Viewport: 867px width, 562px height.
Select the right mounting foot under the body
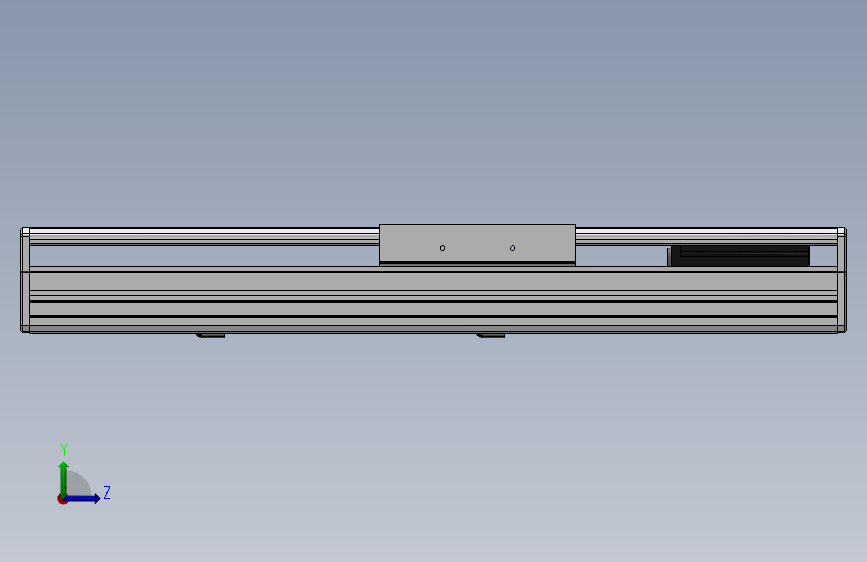pyautogui.click(x=490, y=335)
